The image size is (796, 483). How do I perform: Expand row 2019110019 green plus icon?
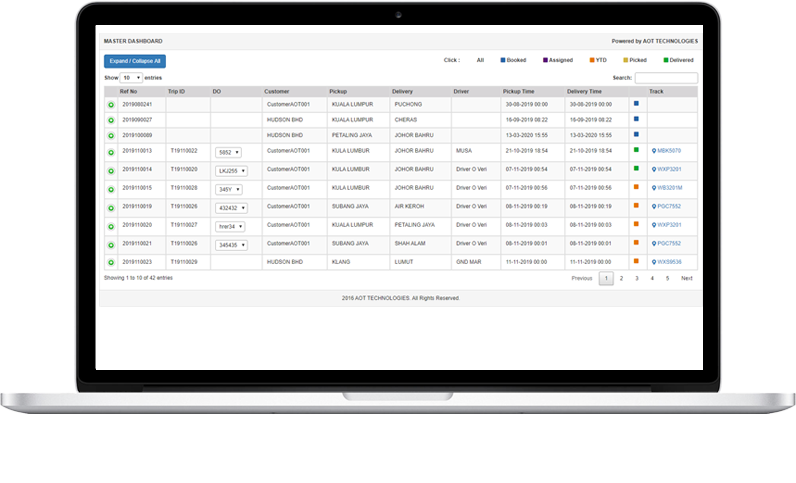[x=110, y=207]
